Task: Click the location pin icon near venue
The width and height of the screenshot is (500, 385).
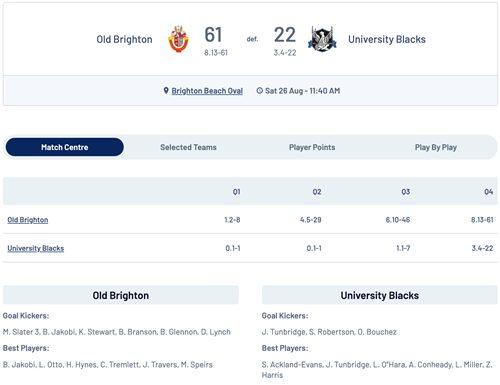Action: point(166,90)
